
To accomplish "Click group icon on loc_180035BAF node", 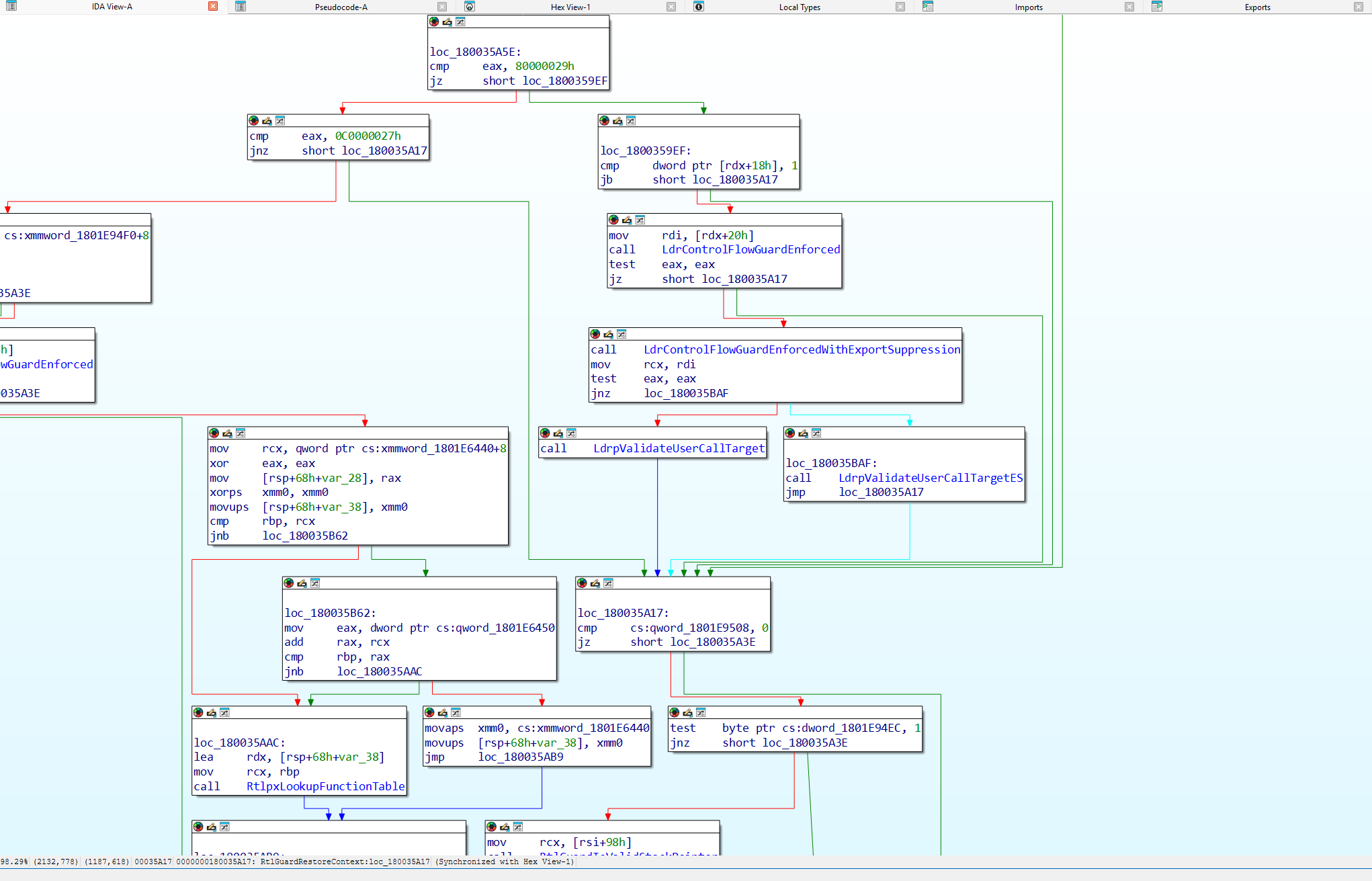I will click(816, 433).
